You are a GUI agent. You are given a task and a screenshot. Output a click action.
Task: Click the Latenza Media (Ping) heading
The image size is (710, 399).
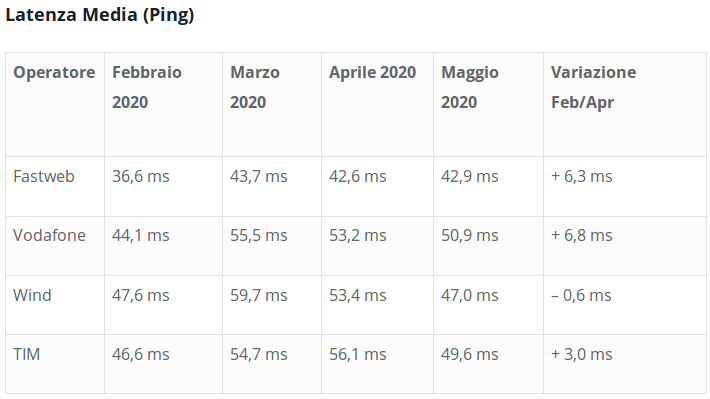pyautogui.click(x=100, y=15)
